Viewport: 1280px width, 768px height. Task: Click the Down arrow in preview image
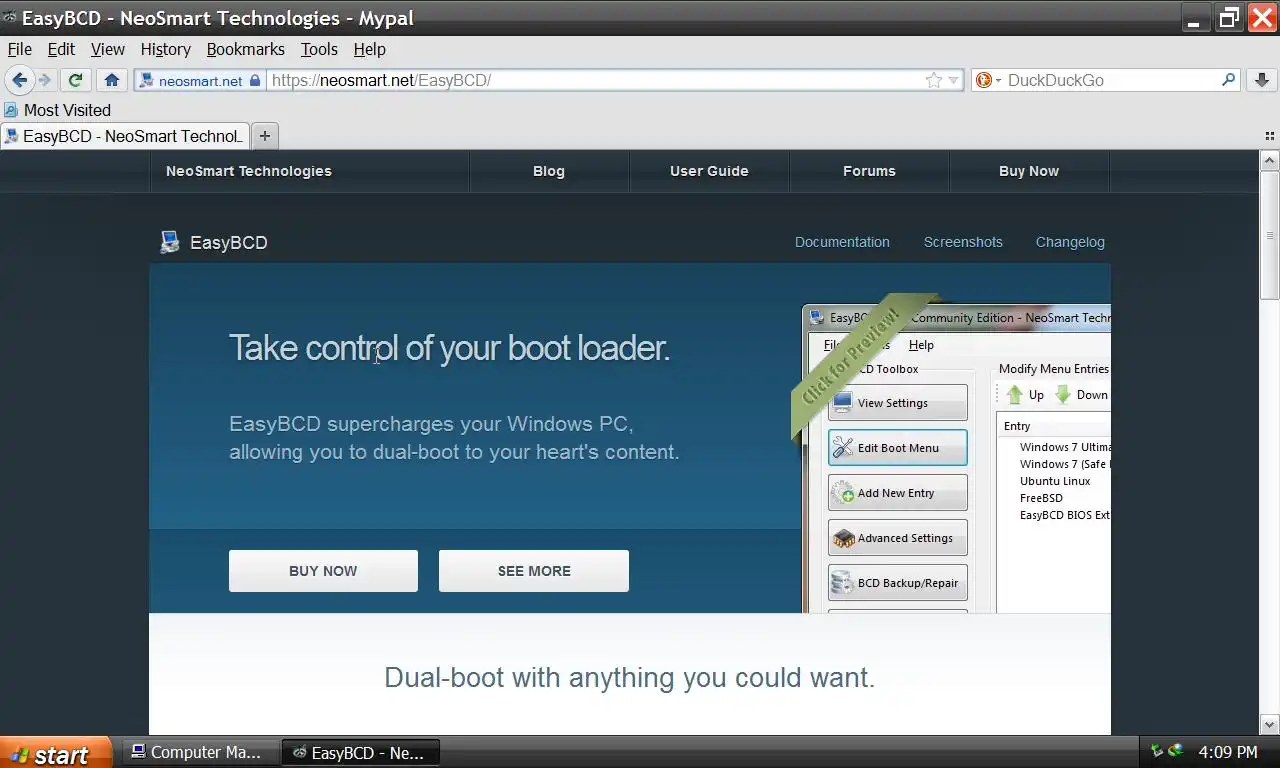point(1081,395)
